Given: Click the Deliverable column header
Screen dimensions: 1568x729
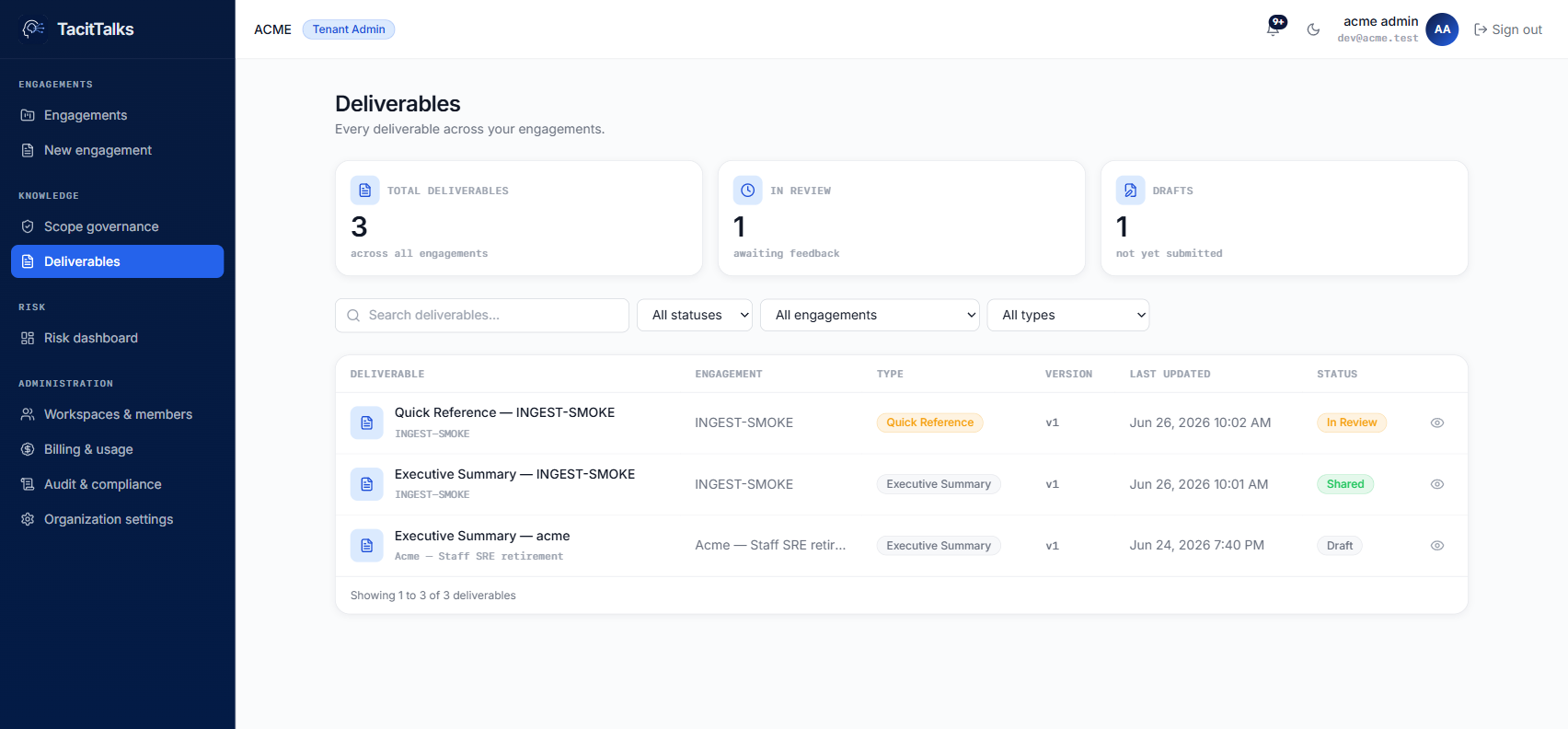Looking at the screenshot, I should pos(387,374).
